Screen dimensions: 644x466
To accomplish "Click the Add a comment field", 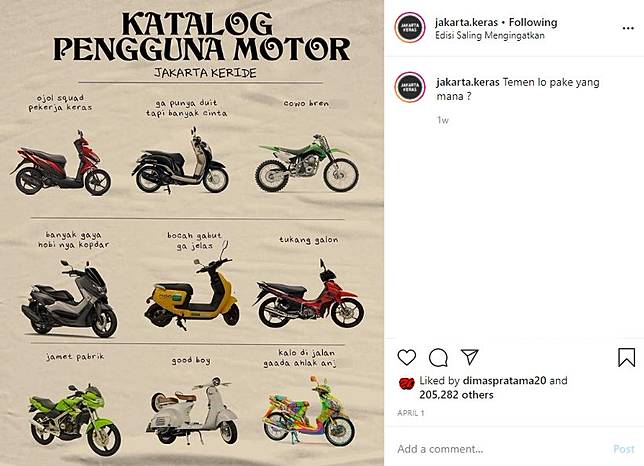I will point(502,449).
